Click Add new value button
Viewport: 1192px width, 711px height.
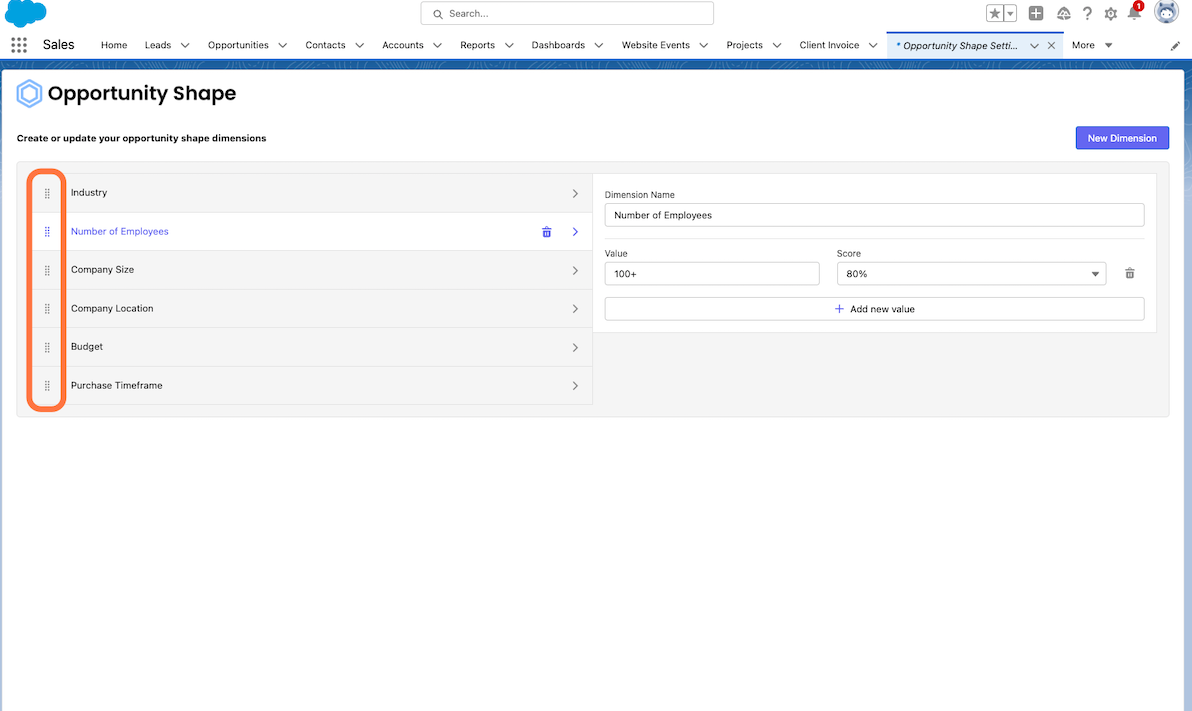pos(874,309)
